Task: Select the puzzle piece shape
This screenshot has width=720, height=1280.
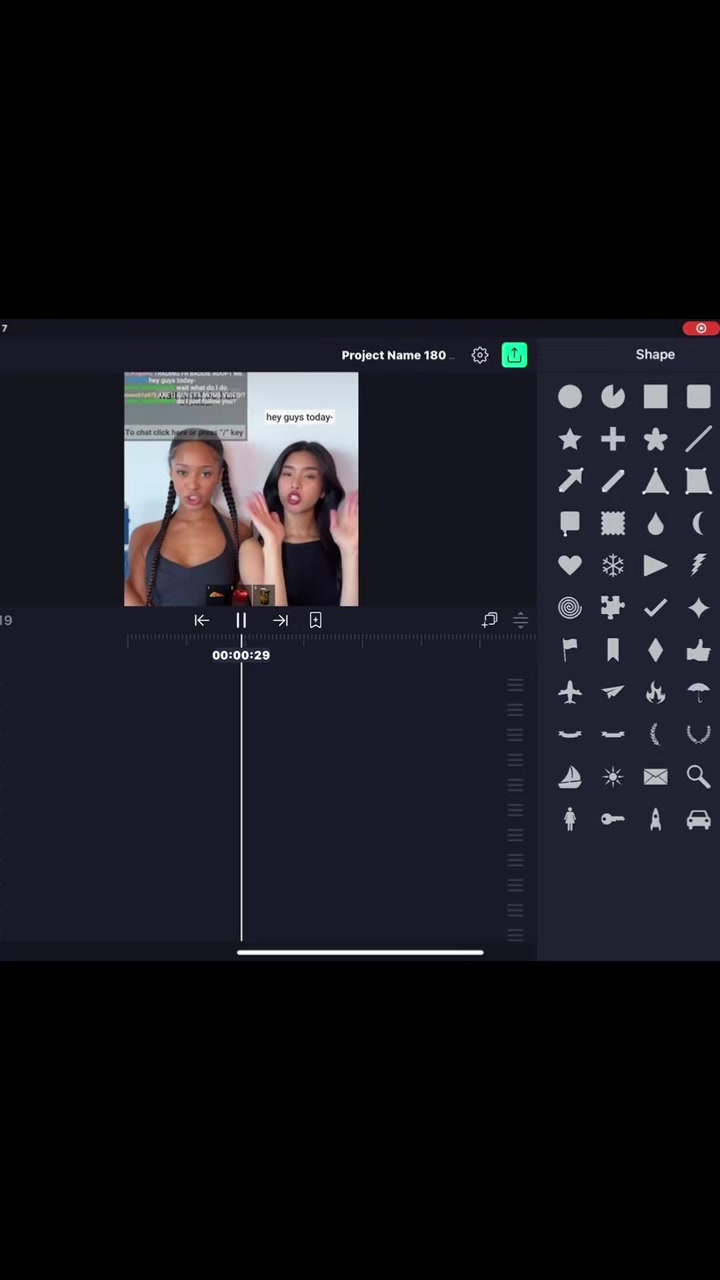Action: (x=612, y=608)
